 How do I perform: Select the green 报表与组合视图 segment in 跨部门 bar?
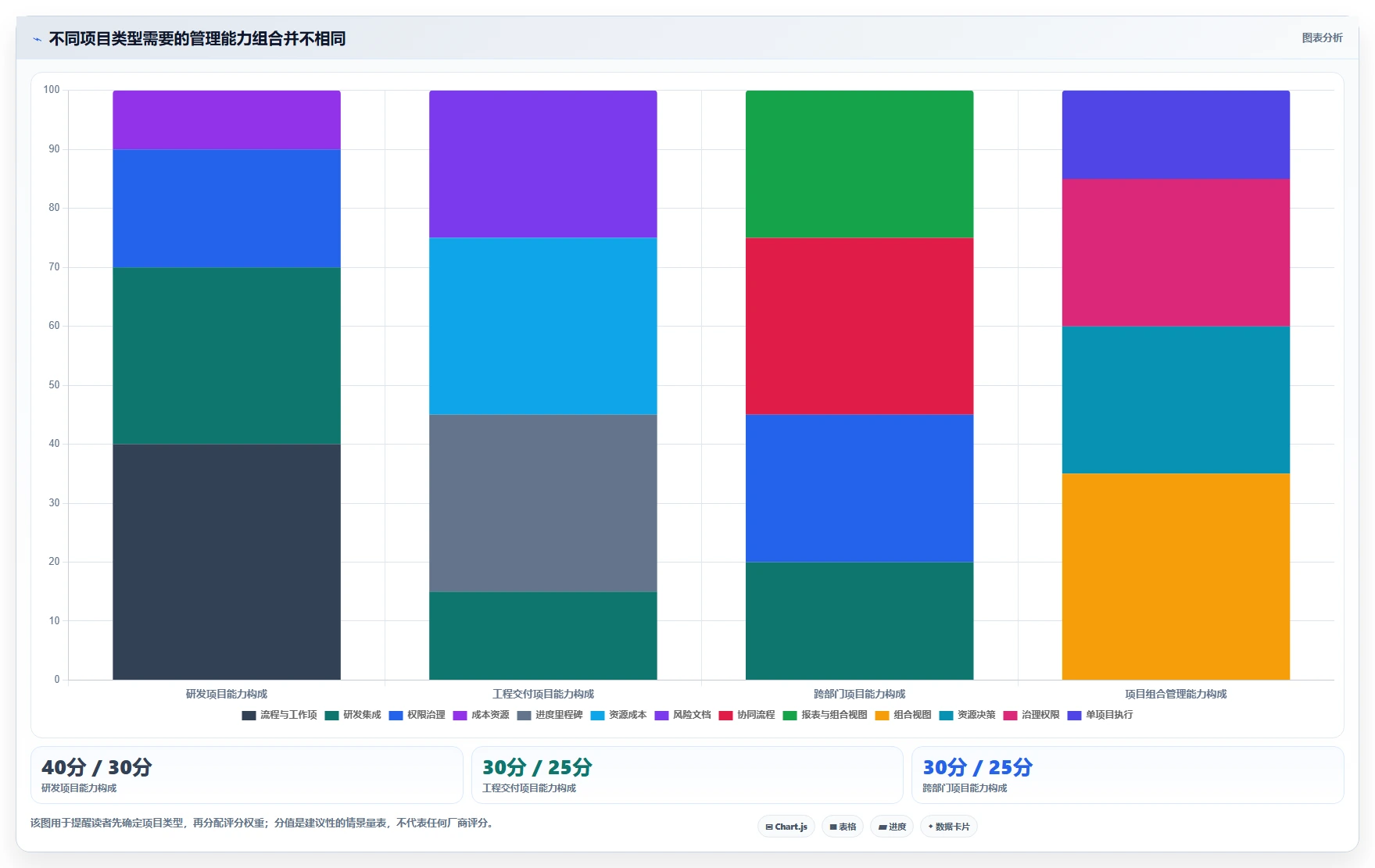pos(860,164)
